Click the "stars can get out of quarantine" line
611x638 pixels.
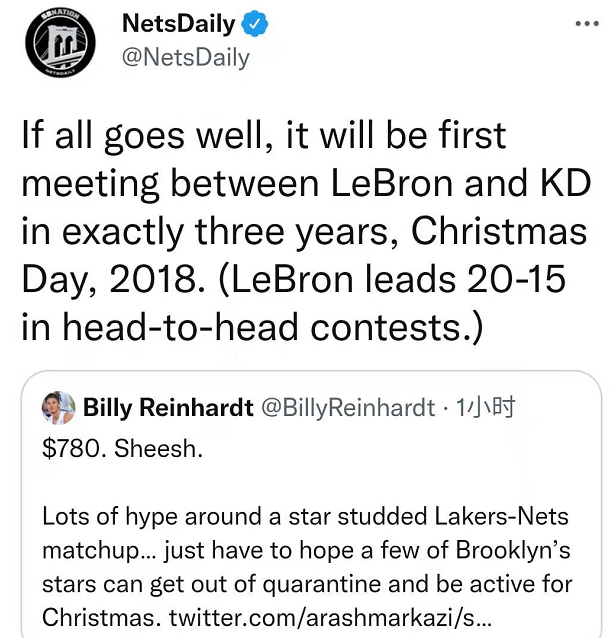click(x=307, y=584)
